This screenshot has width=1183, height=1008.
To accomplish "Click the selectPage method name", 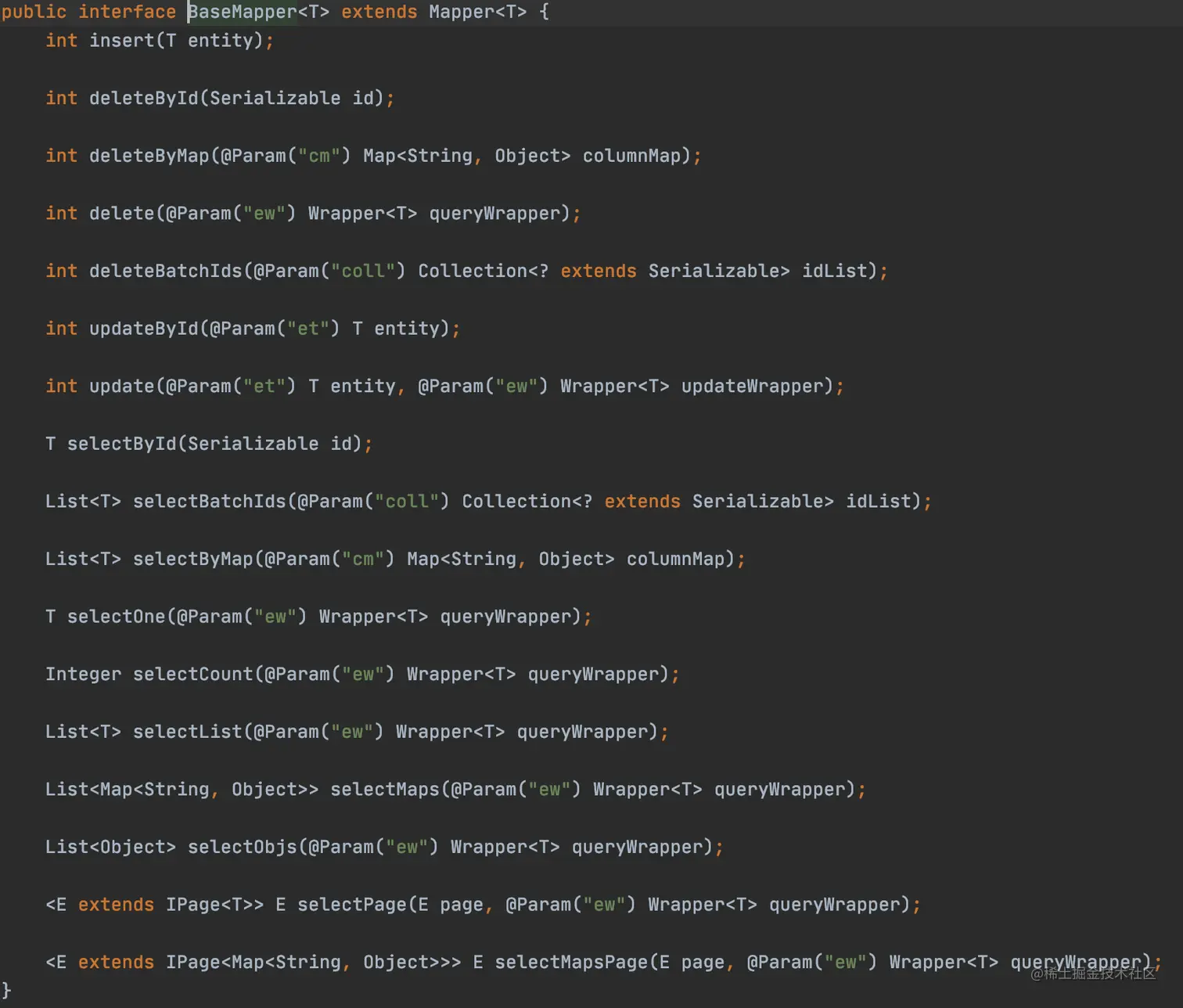I will click(352, 905).
